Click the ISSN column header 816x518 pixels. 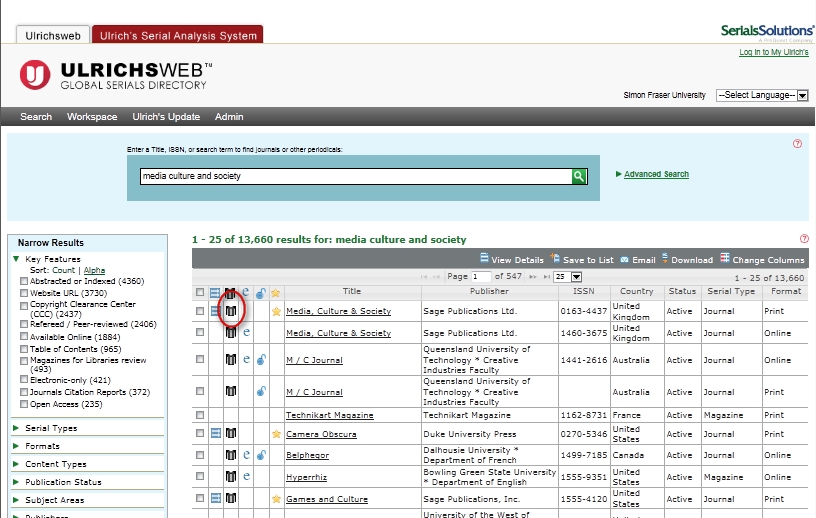point(583,292)
